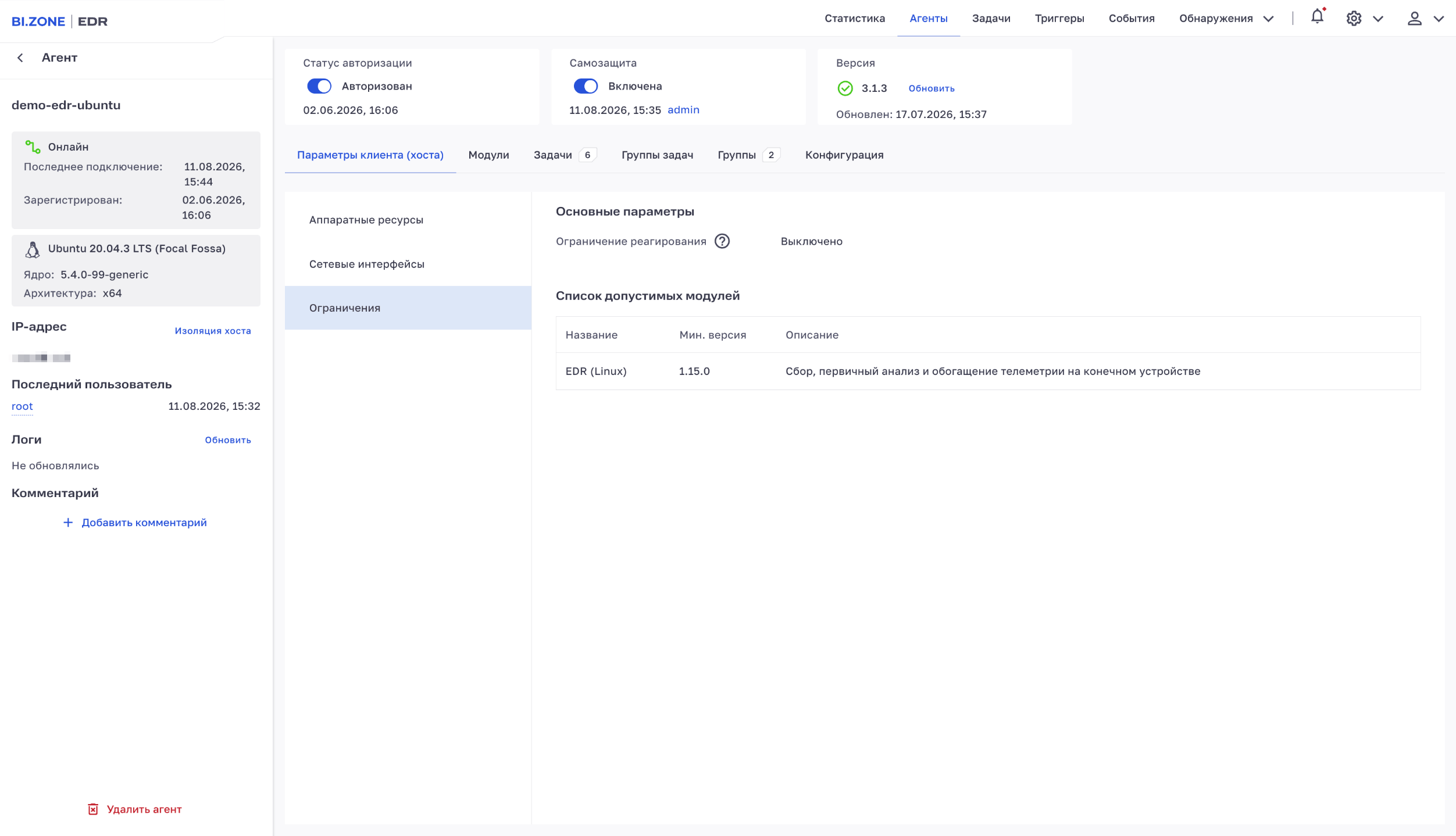Switch to the Конфигурация tab
This screenshot has width=1456, height=836.
(x=844, y=155)
